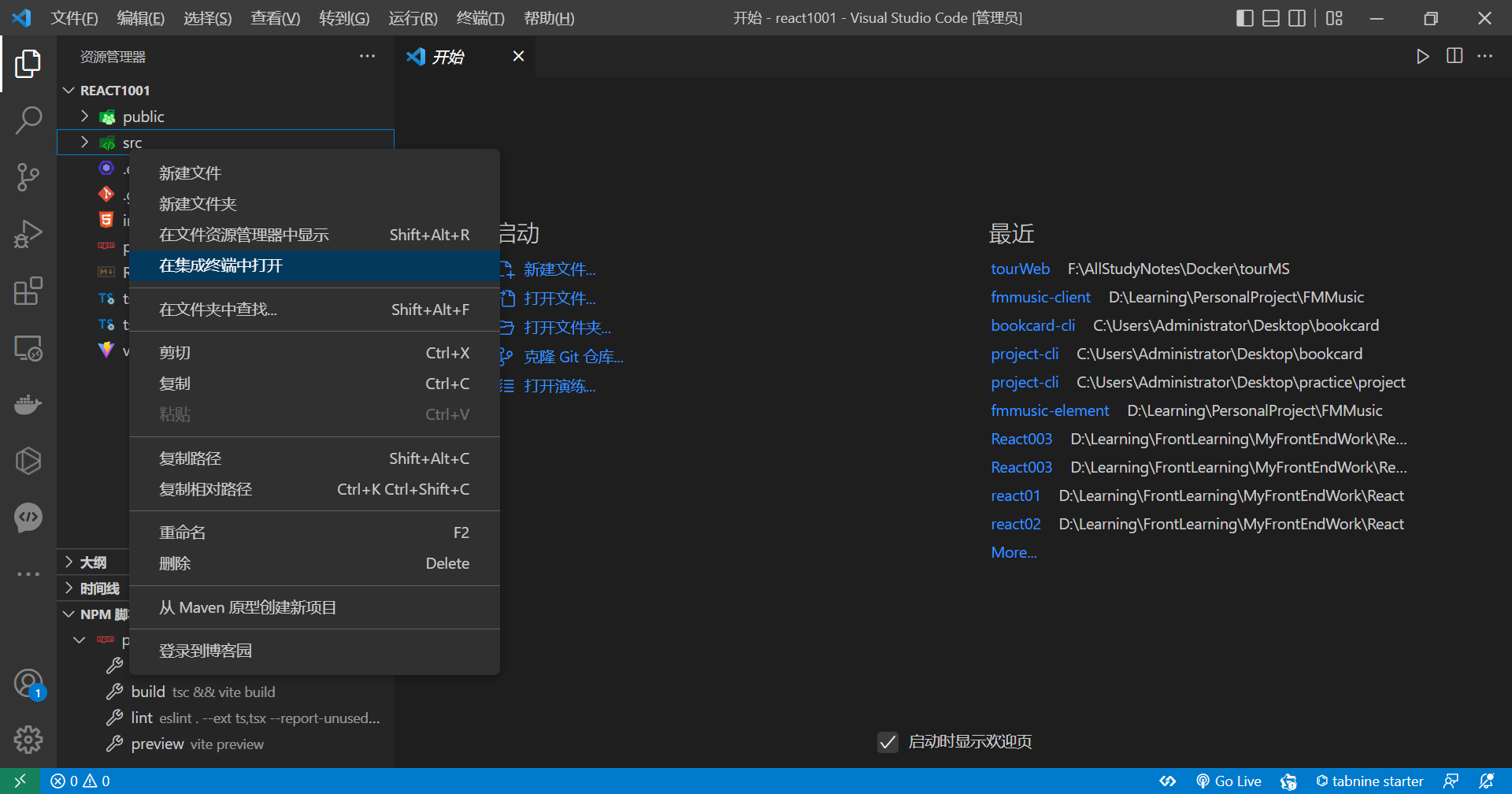Select 复制相对路径 menu entry
Viewport: 1512px width, 794px height.
click(x=314, y=489)
